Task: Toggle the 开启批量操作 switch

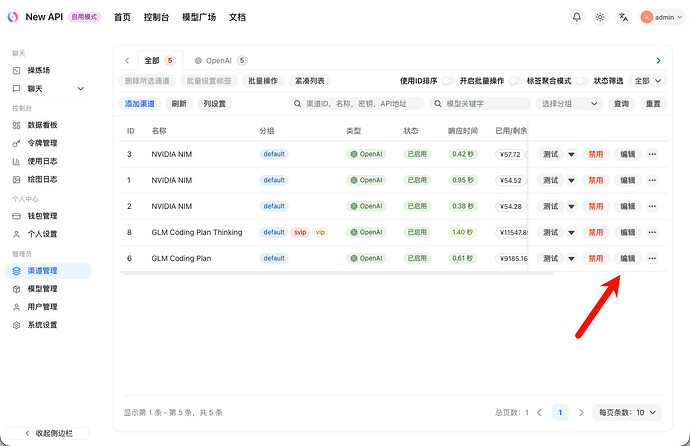Action: (x=515, y=81)
